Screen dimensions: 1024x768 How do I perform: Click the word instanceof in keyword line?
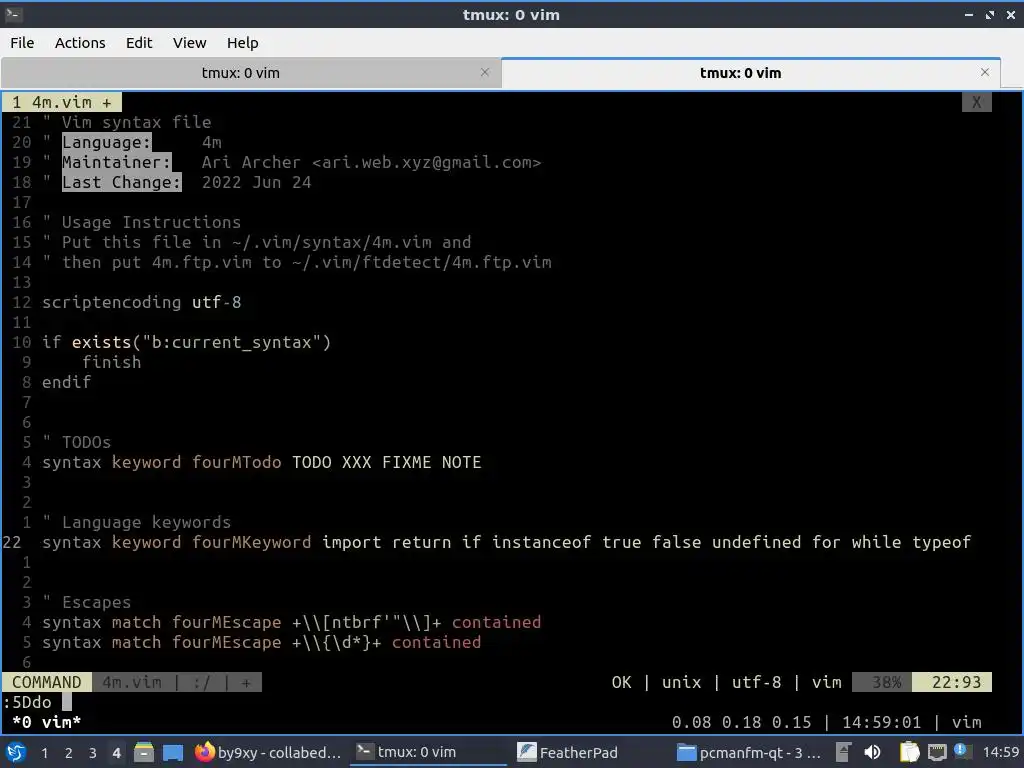point(541,542)
